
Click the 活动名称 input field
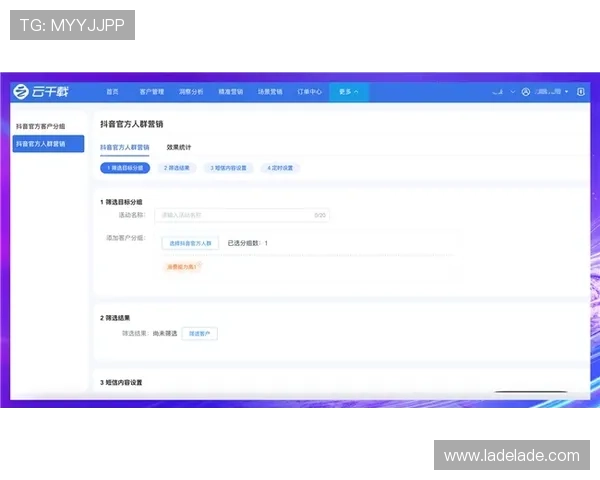242,215
